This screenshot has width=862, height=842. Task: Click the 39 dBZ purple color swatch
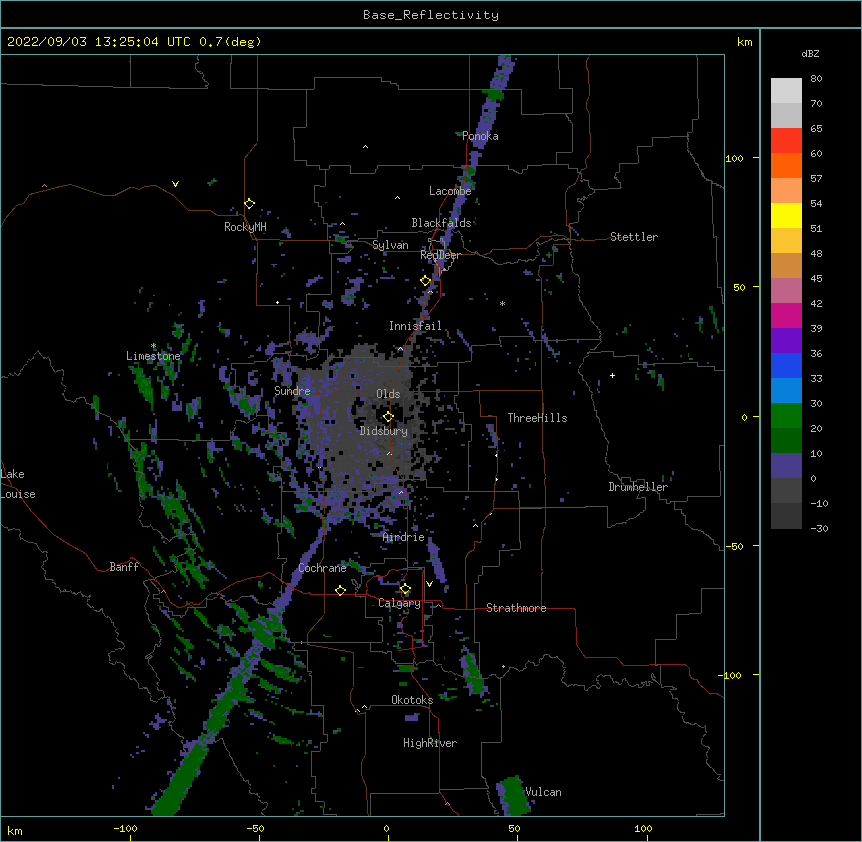pos(786,340)
